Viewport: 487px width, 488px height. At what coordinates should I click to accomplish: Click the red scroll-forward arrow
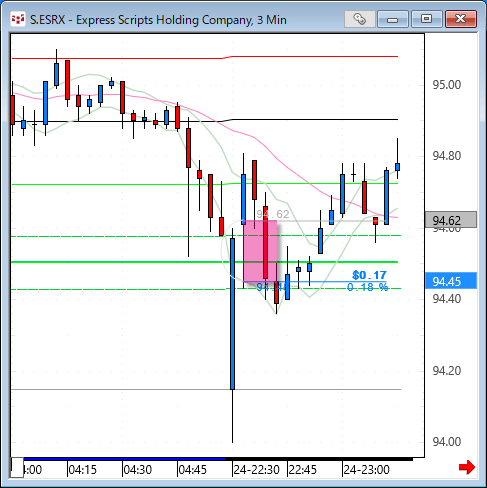tap(467, 467)
